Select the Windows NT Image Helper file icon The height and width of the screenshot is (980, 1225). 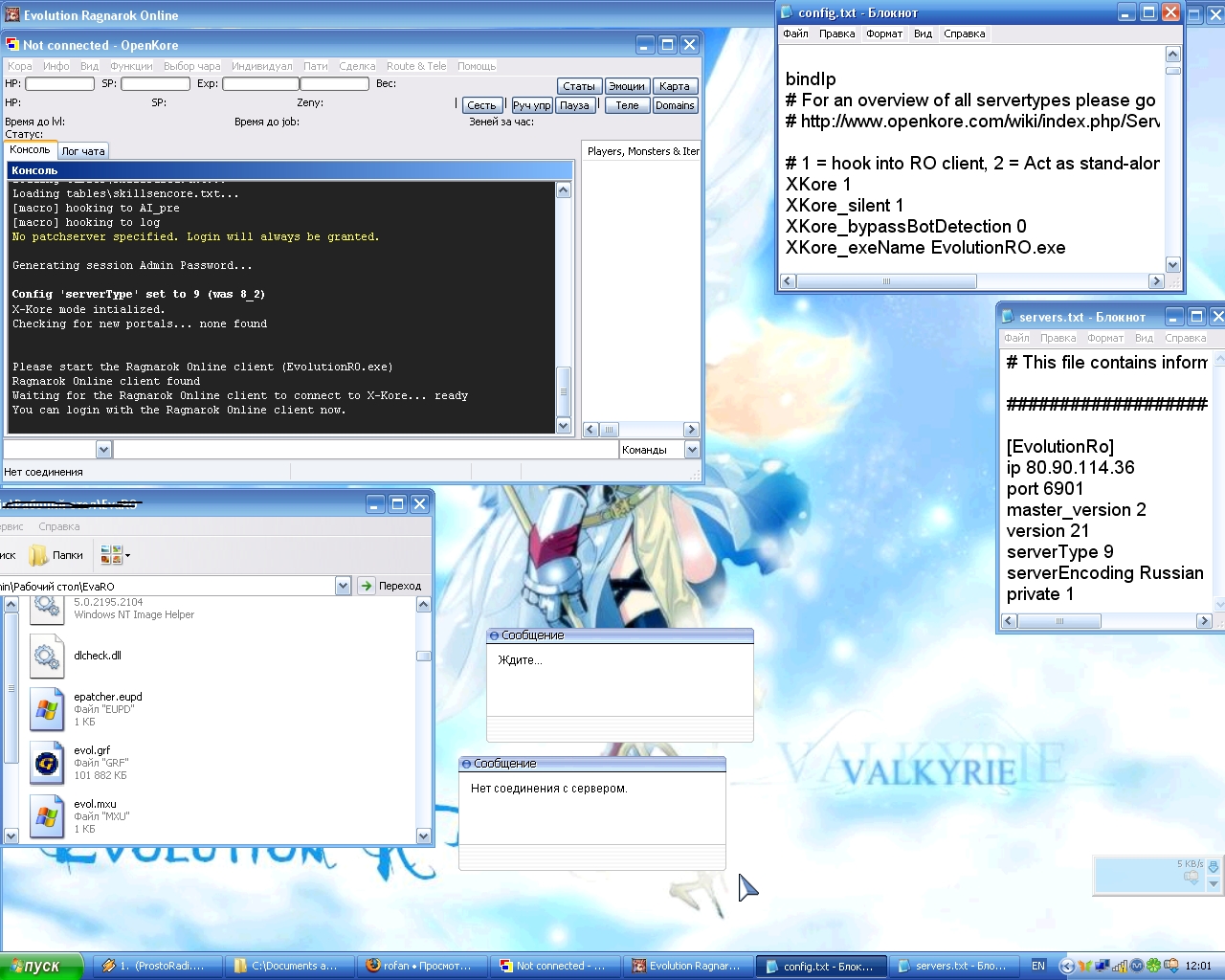[46, 609]
